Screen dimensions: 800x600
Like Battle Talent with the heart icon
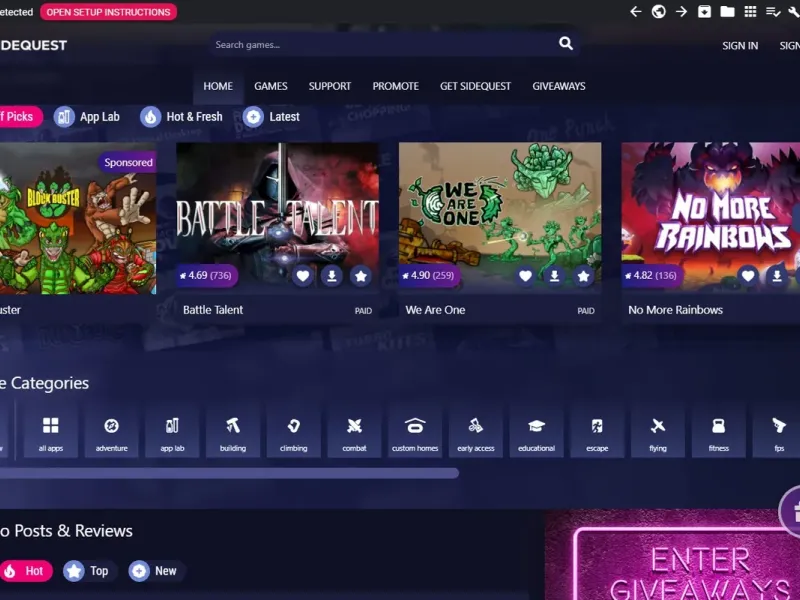(x=303, y=276)
